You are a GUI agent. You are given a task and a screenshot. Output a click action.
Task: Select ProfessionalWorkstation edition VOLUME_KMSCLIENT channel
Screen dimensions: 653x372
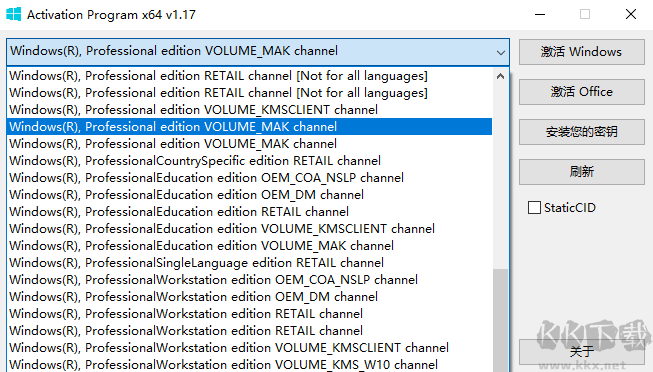coord(249,347)
